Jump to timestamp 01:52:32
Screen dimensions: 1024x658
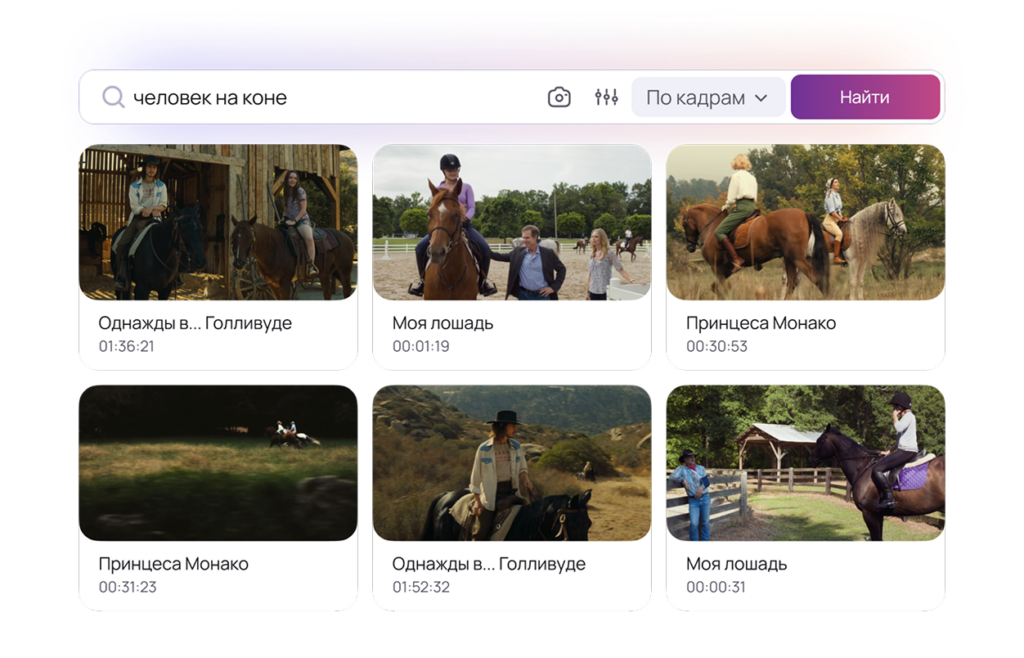pos(421,587)
